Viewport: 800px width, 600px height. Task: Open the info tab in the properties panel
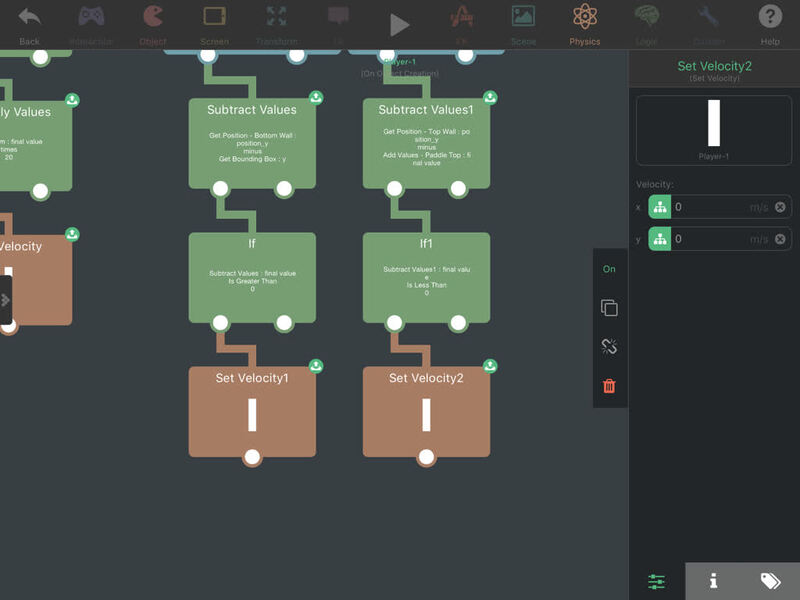[x=714, y=581]
